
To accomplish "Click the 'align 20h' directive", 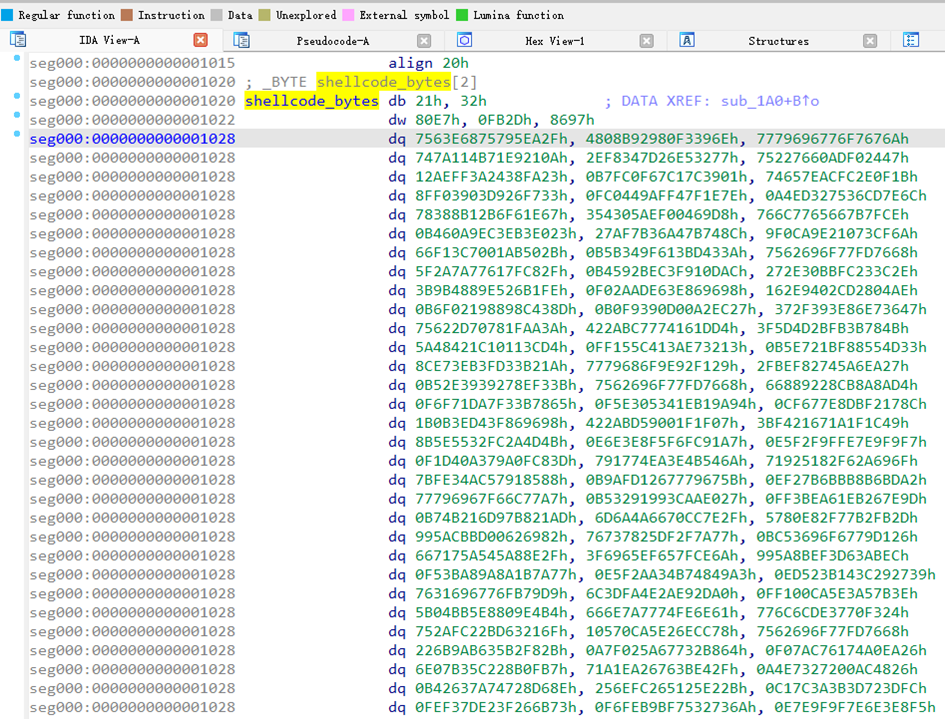I will (428, 63).
